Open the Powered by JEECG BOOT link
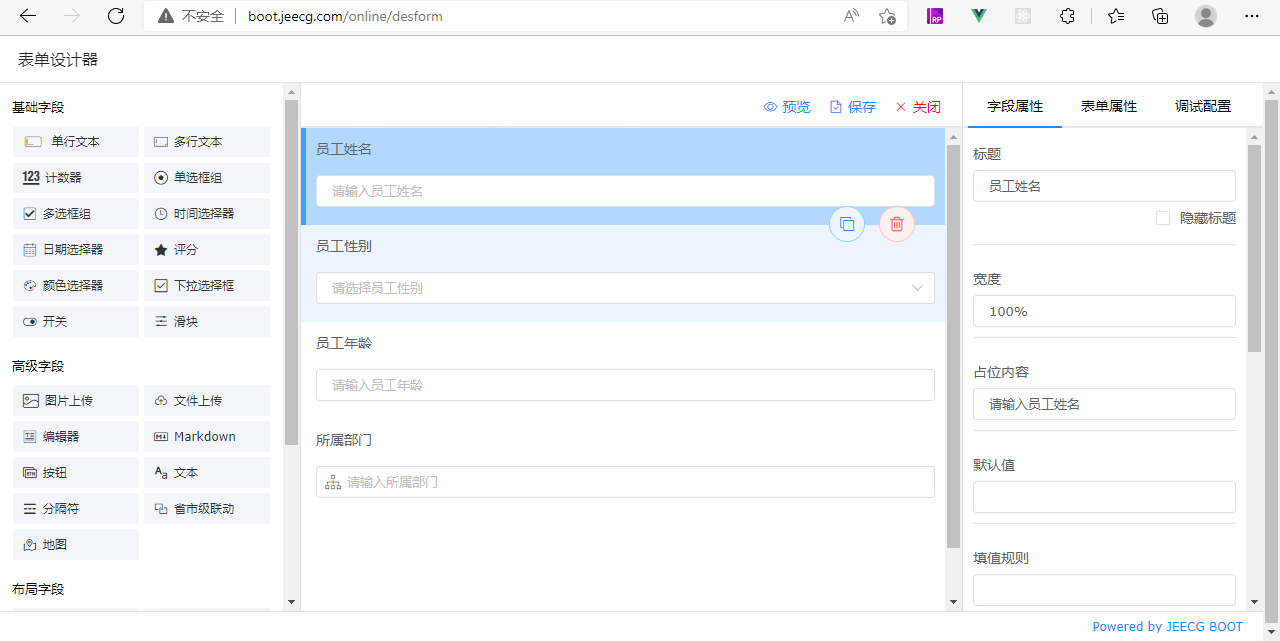 [x=1168, y=627]
